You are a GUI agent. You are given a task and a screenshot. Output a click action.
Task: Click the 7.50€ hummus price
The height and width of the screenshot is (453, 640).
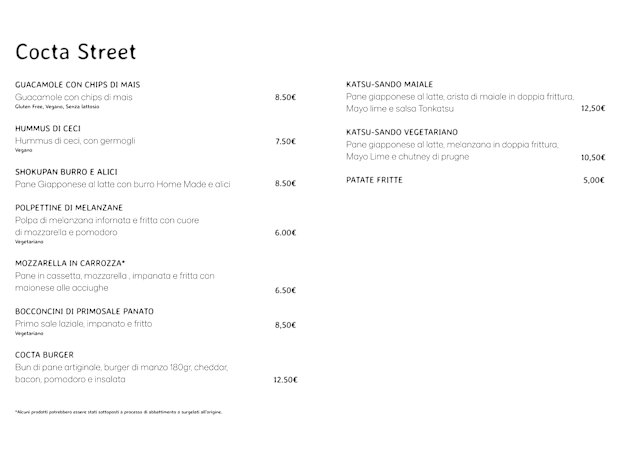[285, 142]
